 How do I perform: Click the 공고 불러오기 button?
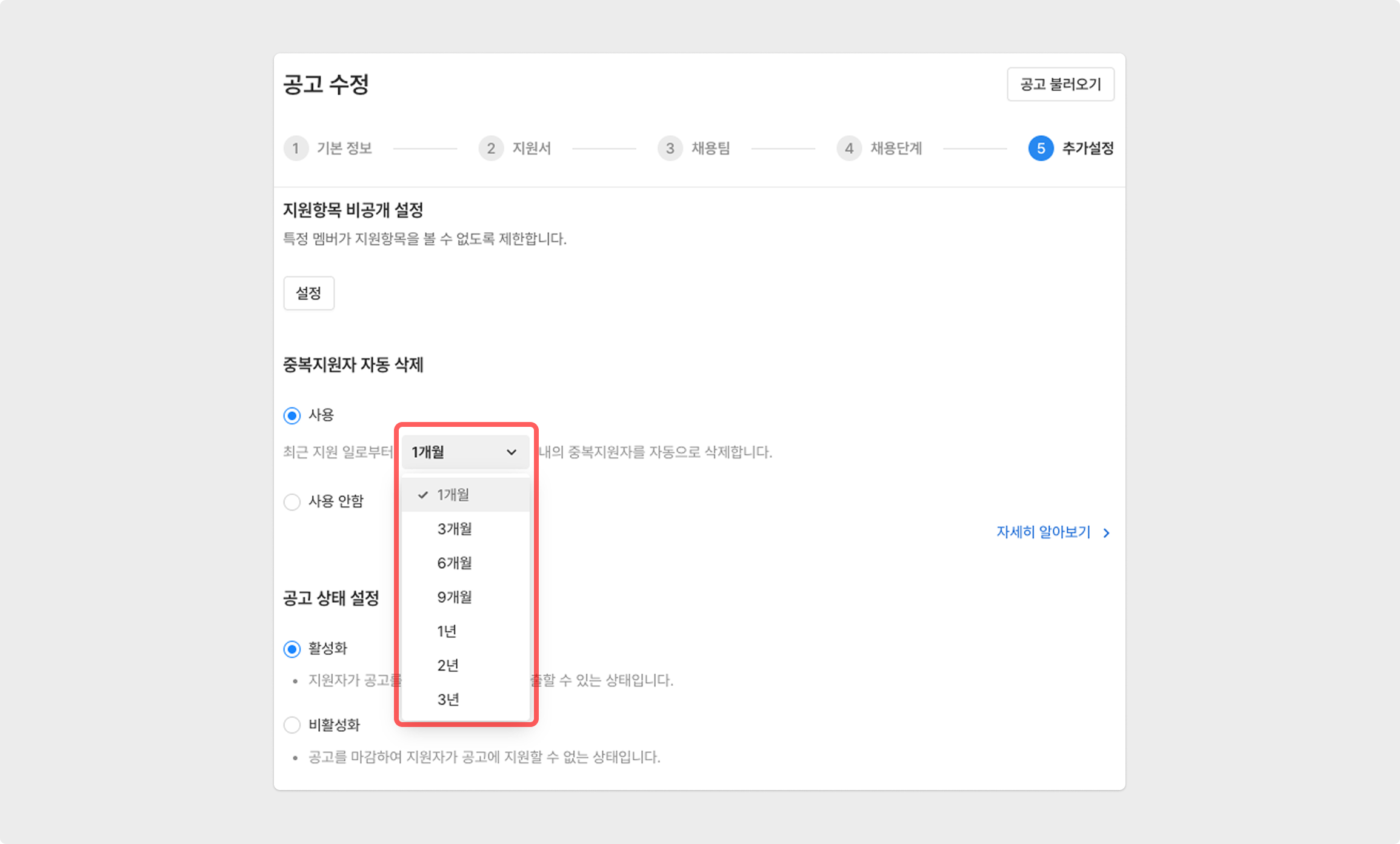click(x=1060, y=84)
